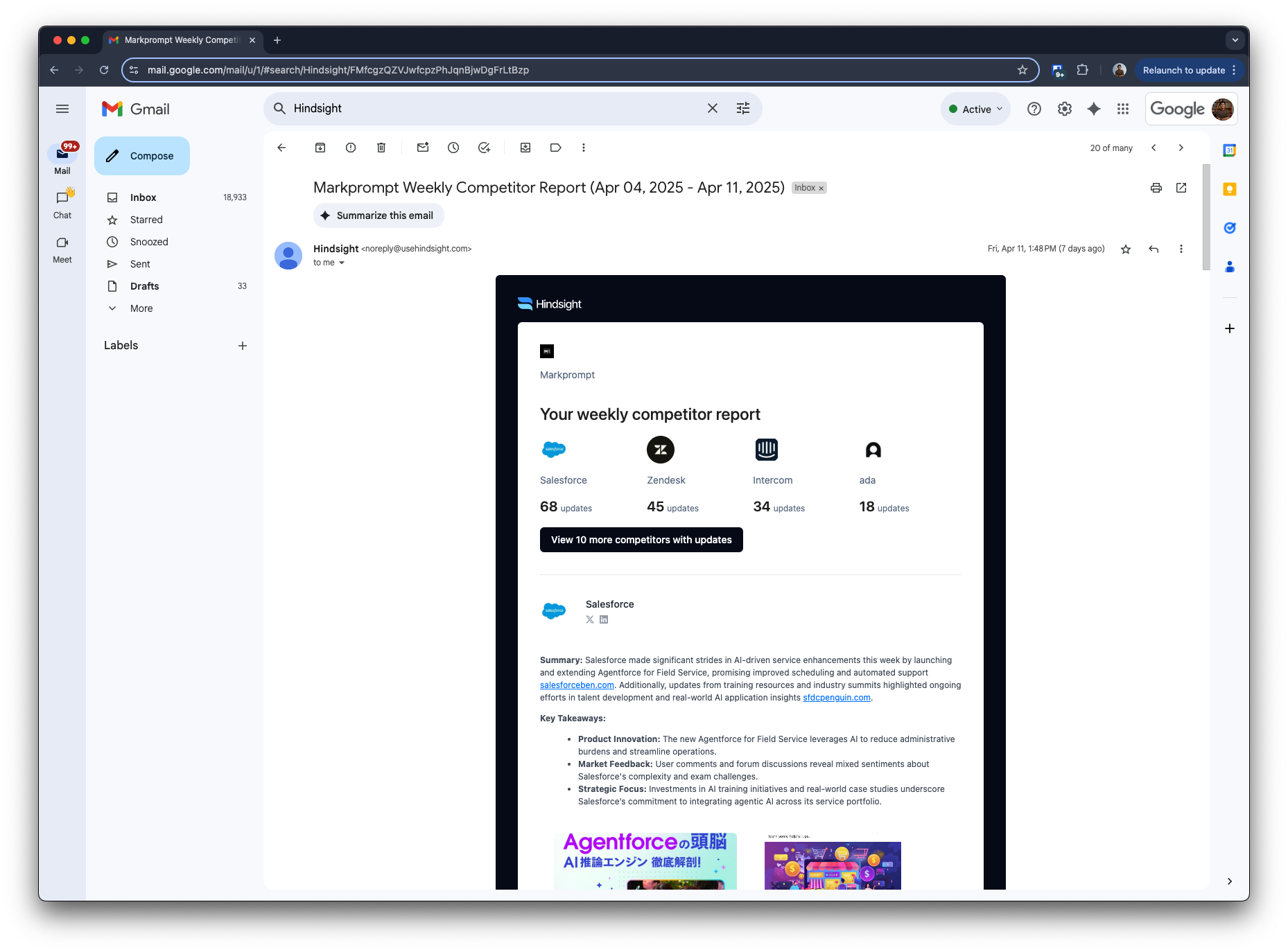Bookmark this page with the star icon
This screenshot has width=1288, height=952.
(1022, 70)
